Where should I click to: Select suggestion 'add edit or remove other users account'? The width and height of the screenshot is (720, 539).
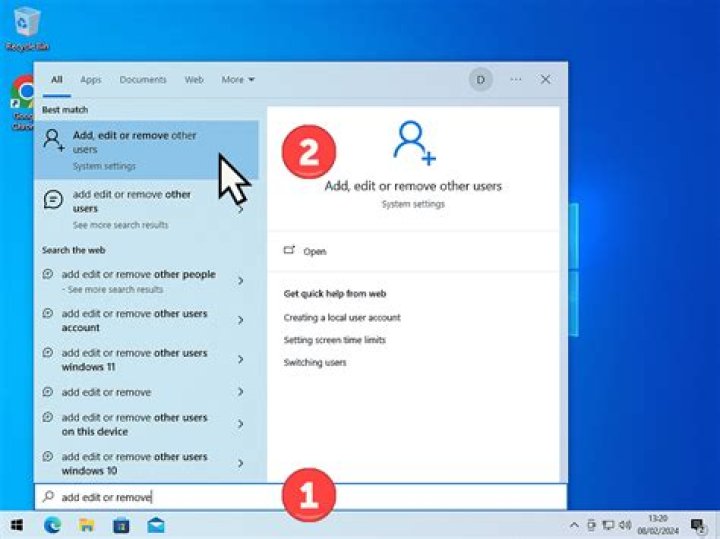[135, 320]
